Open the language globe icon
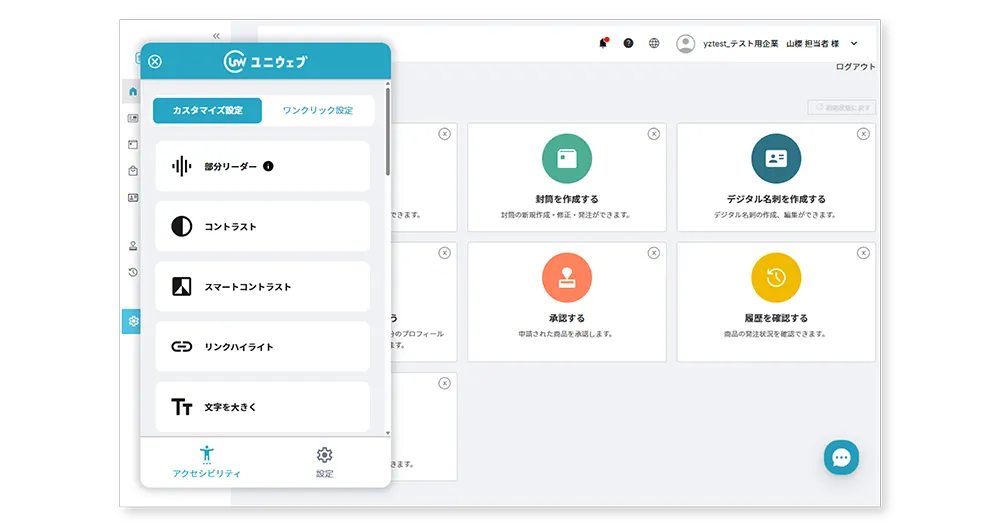 click(654, 43)
